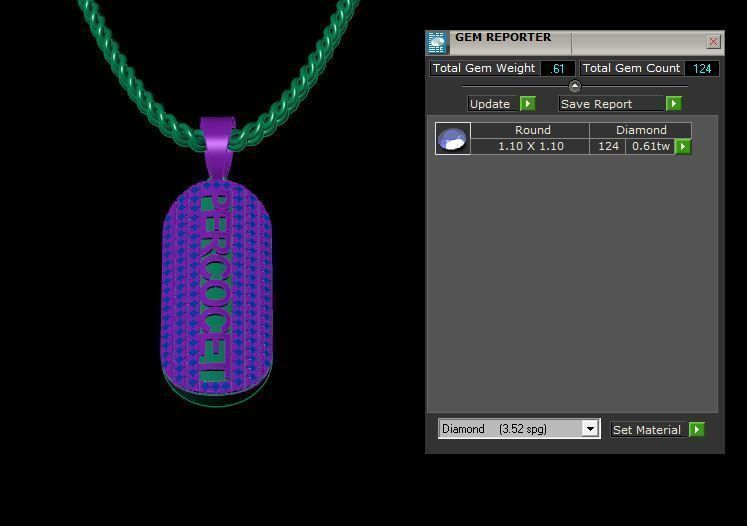Close the Gem Reporter panel

pos(713,42)
